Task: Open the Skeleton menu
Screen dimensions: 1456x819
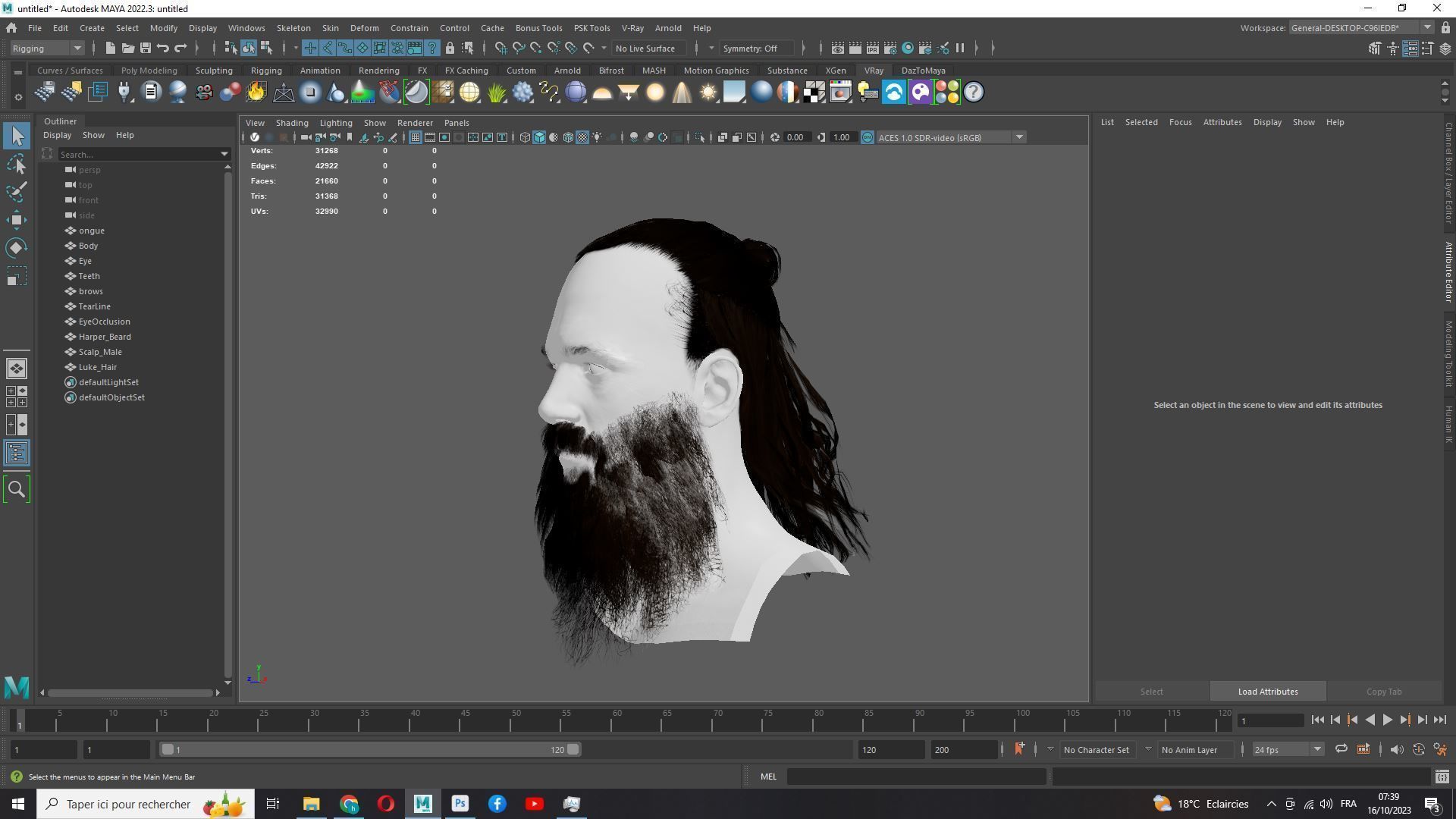Action: [293, 27]
